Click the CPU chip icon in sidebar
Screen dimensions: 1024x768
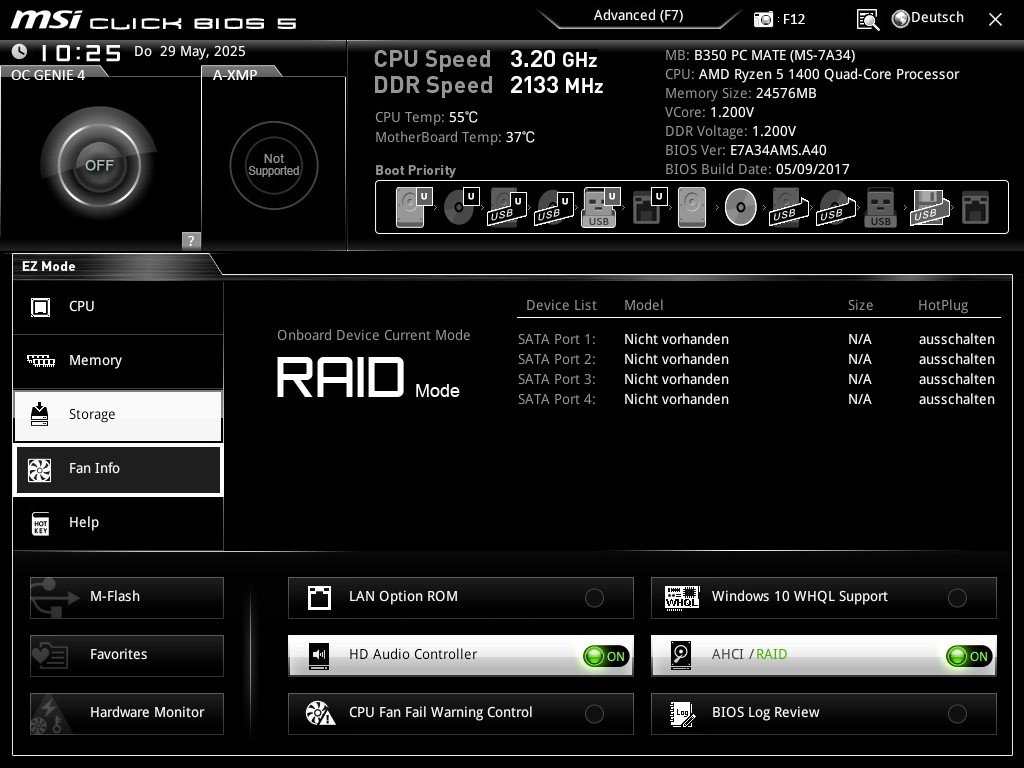click(40, 306)
